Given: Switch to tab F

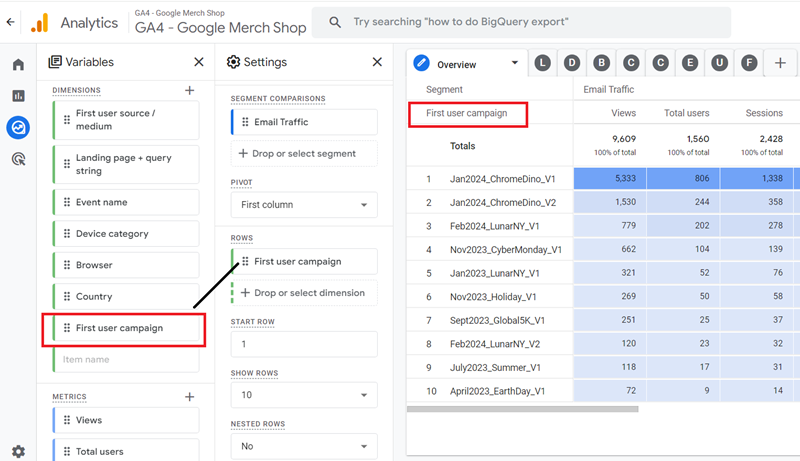Looking at the screenshot, I should [x=749, y=63].
